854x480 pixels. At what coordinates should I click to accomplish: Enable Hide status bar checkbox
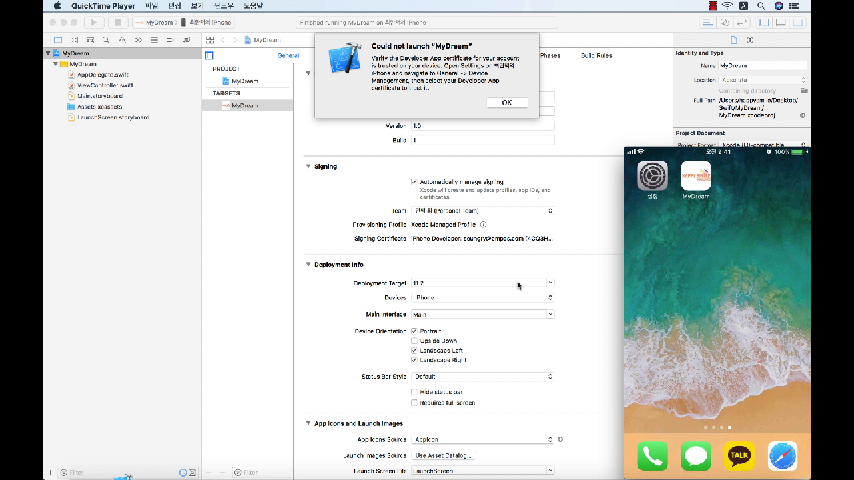click(x=414, y=392)
